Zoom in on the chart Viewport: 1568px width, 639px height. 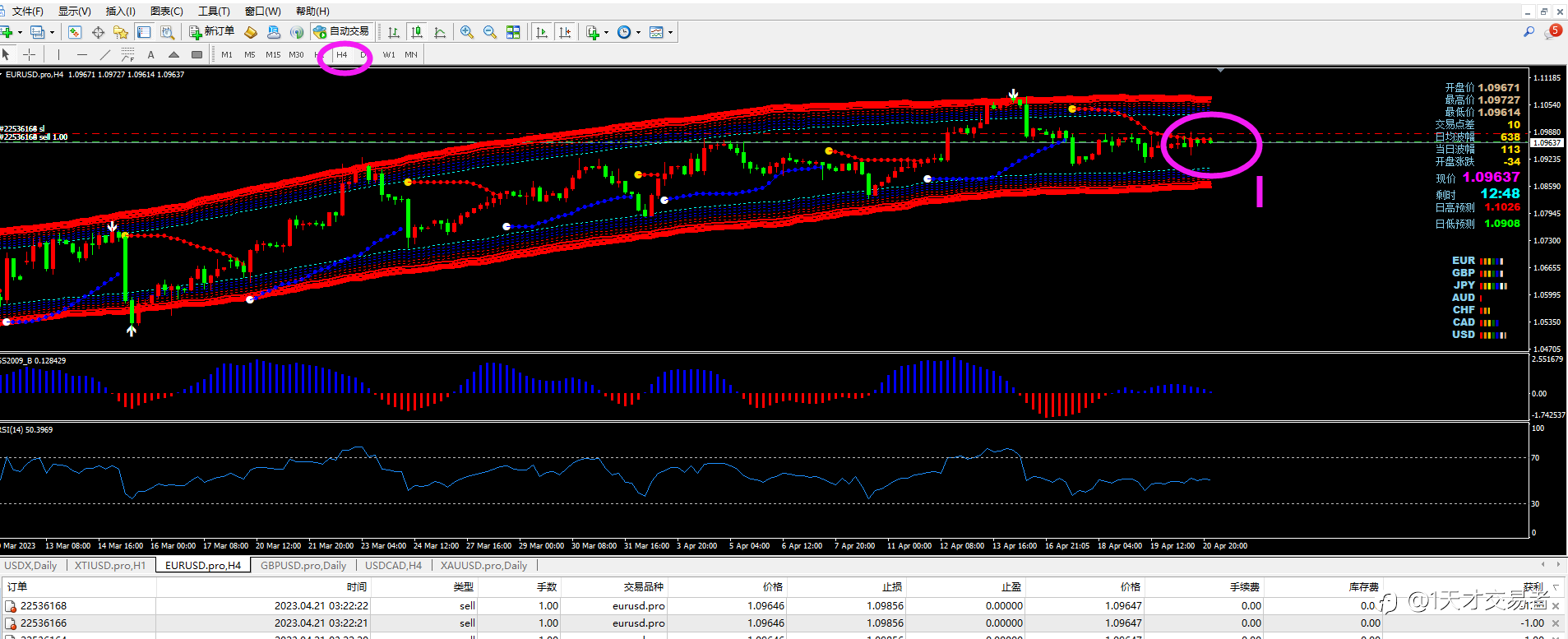[x=467, y=32]
